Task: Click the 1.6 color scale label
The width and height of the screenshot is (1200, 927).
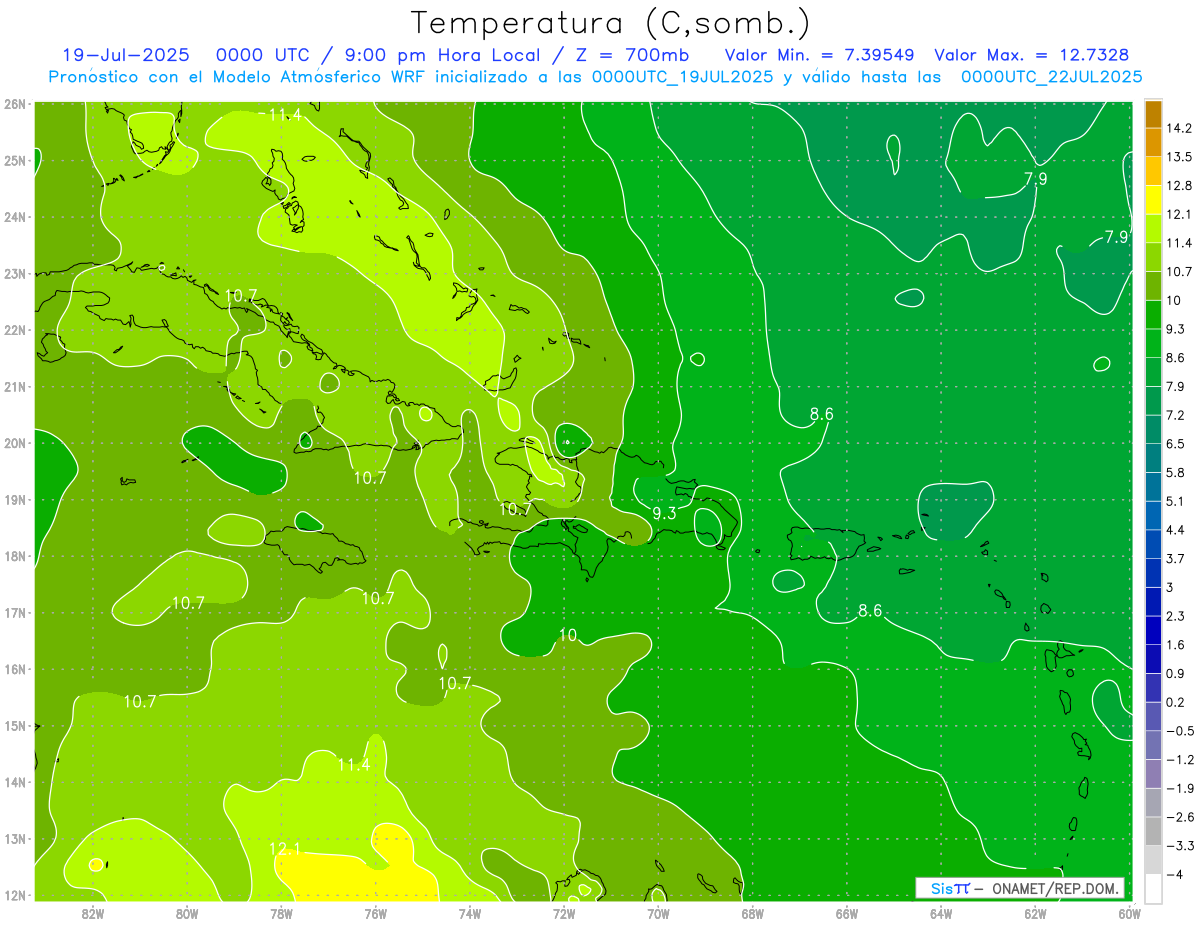Action: point(1175,645)
